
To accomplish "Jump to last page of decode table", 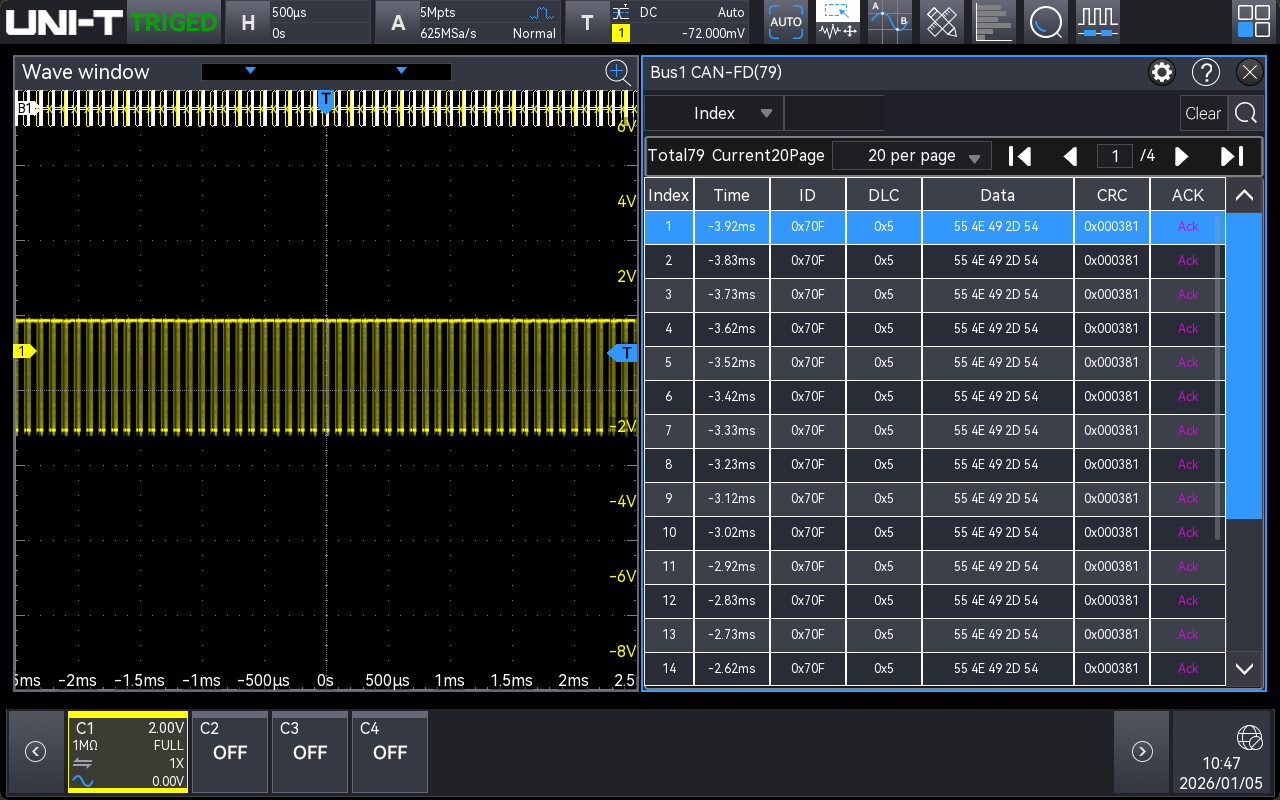I will click(1232, 156).
